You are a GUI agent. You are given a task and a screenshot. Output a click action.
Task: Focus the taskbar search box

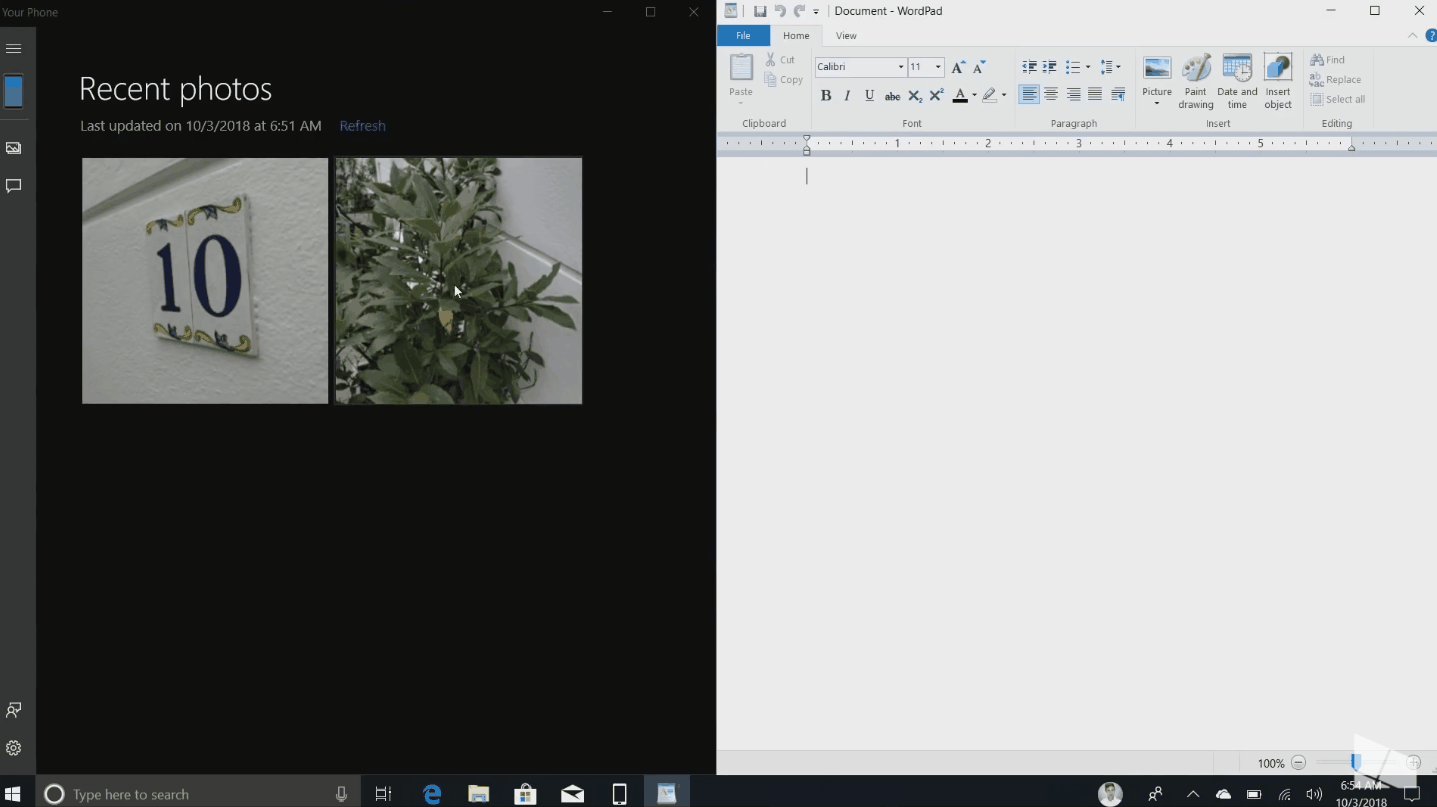(198, 794)
